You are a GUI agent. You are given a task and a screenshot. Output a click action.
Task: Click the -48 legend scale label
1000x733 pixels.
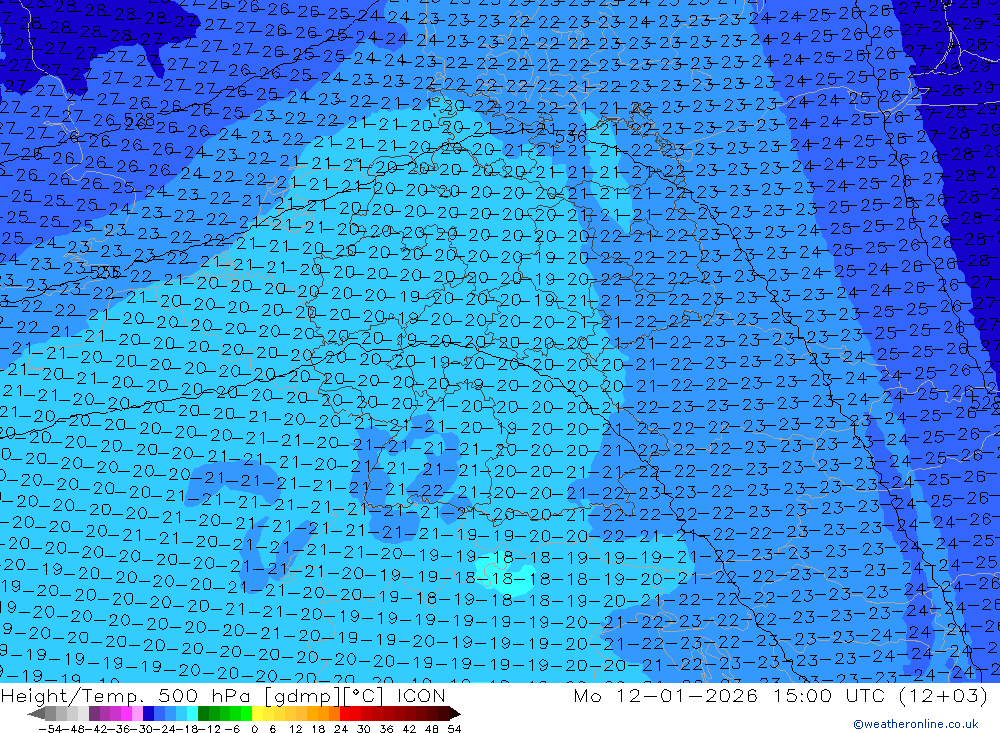click(74, 729)
